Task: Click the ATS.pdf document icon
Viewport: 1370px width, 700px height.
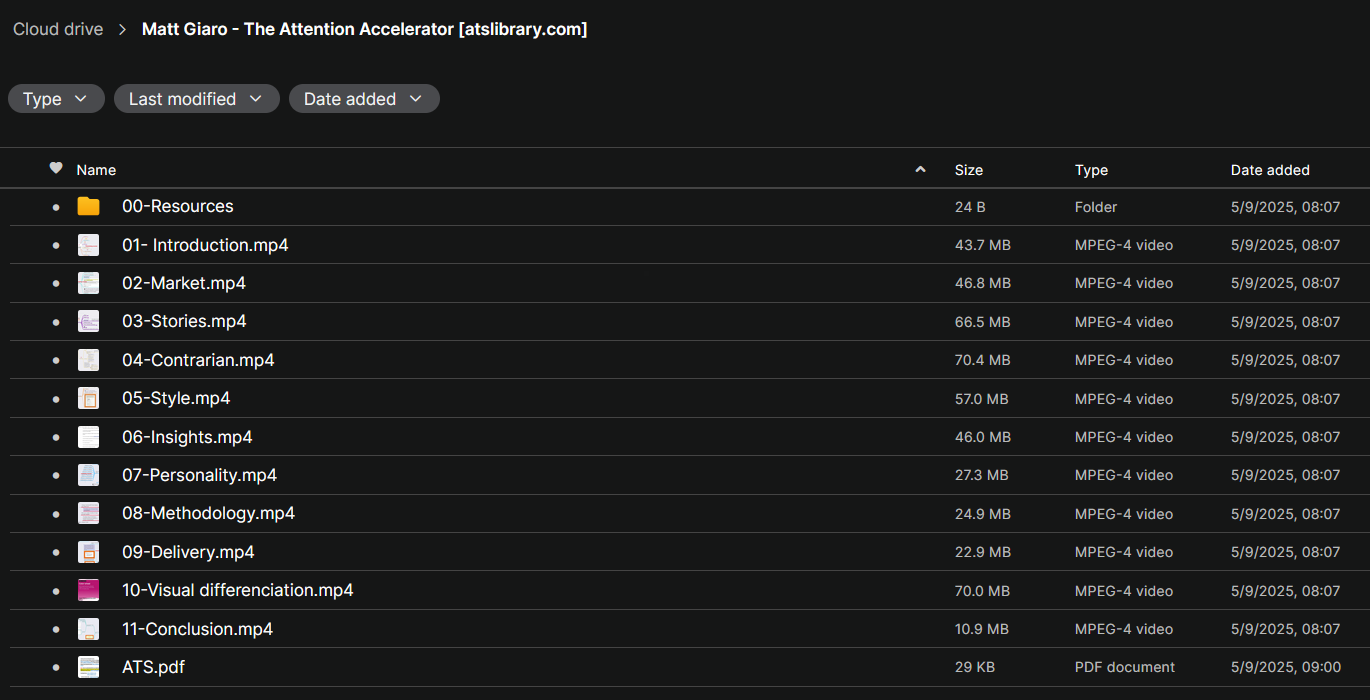Action: [89, 667]
